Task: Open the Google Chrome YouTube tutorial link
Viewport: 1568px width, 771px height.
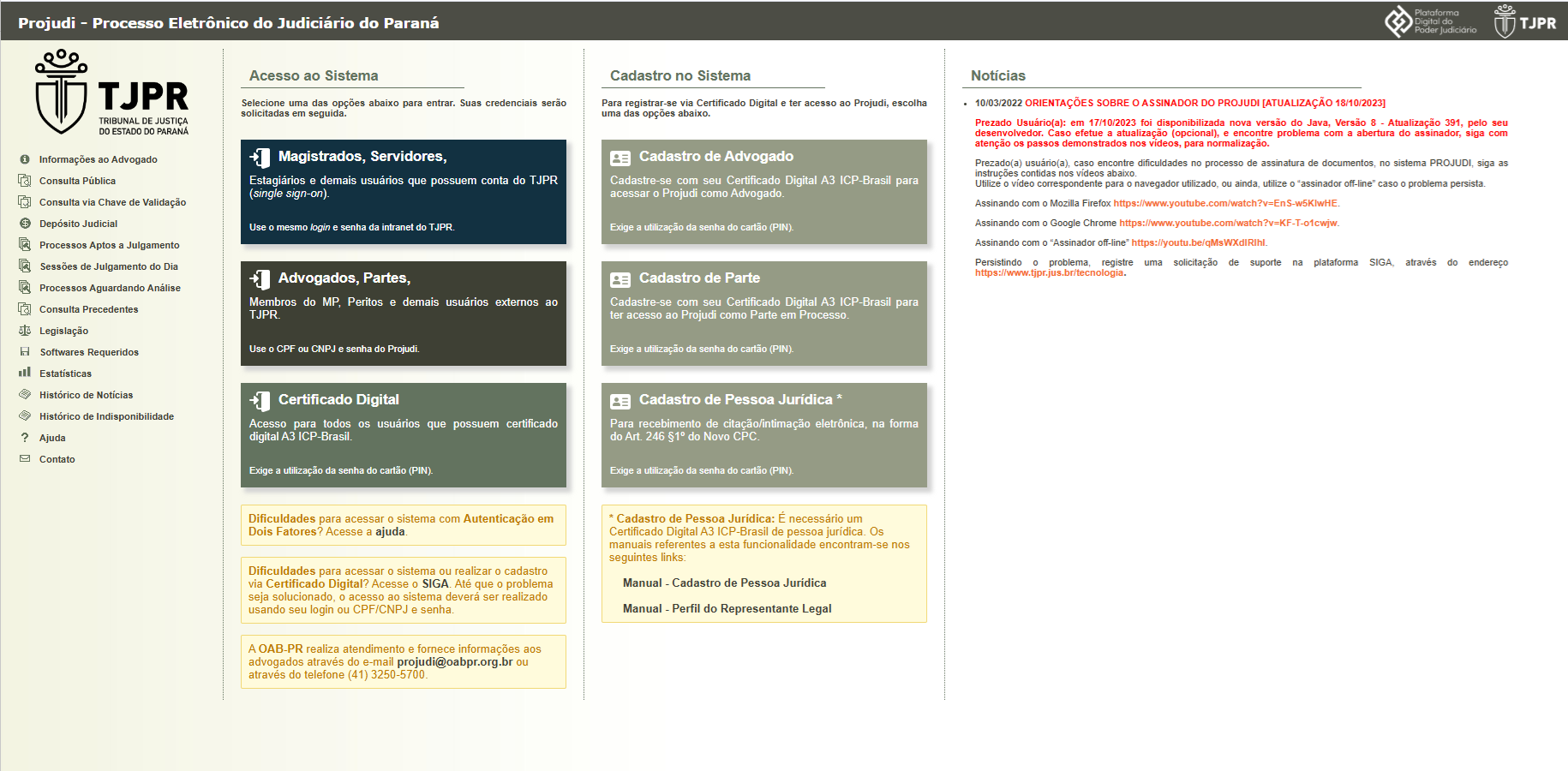Action: (1229, 224)
